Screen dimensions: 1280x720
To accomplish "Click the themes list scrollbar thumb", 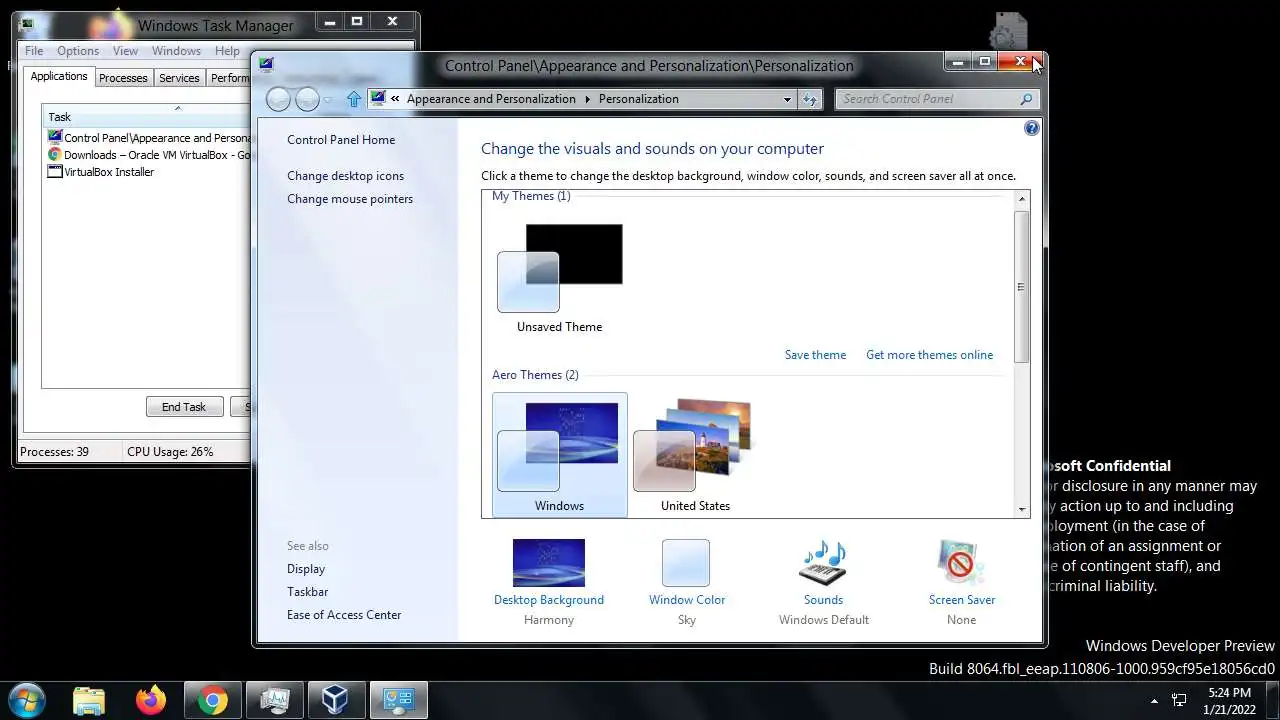I will pos(1022,286).
